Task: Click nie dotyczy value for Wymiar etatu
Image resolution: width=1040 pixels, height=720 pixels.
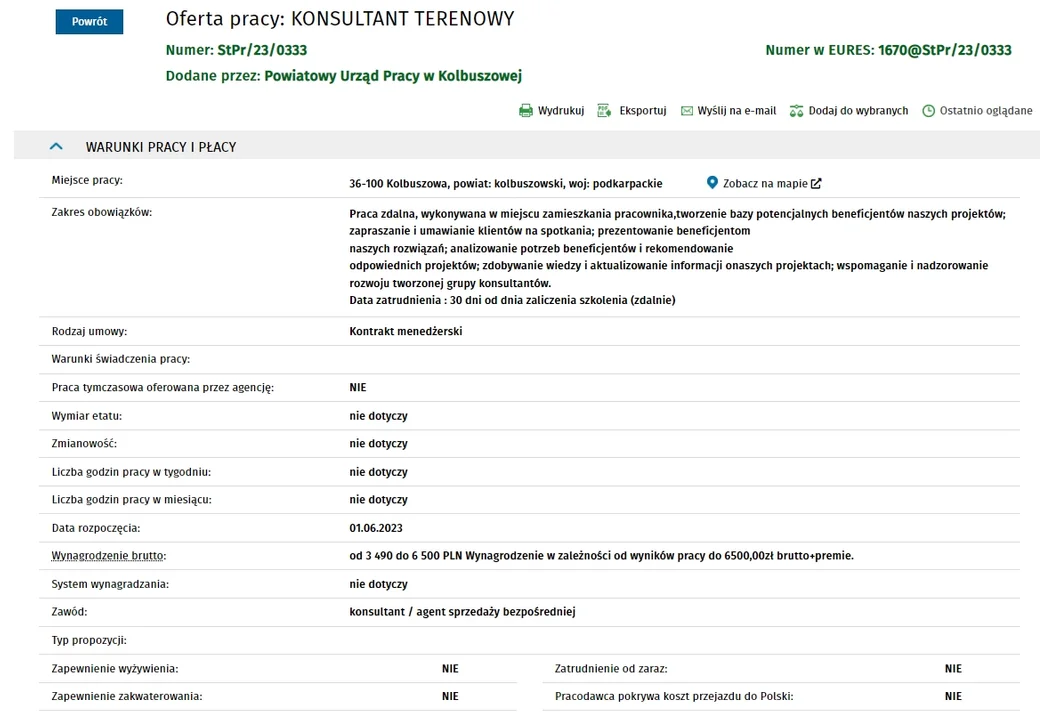Action: pyautogui.click(x=378, y=416)
